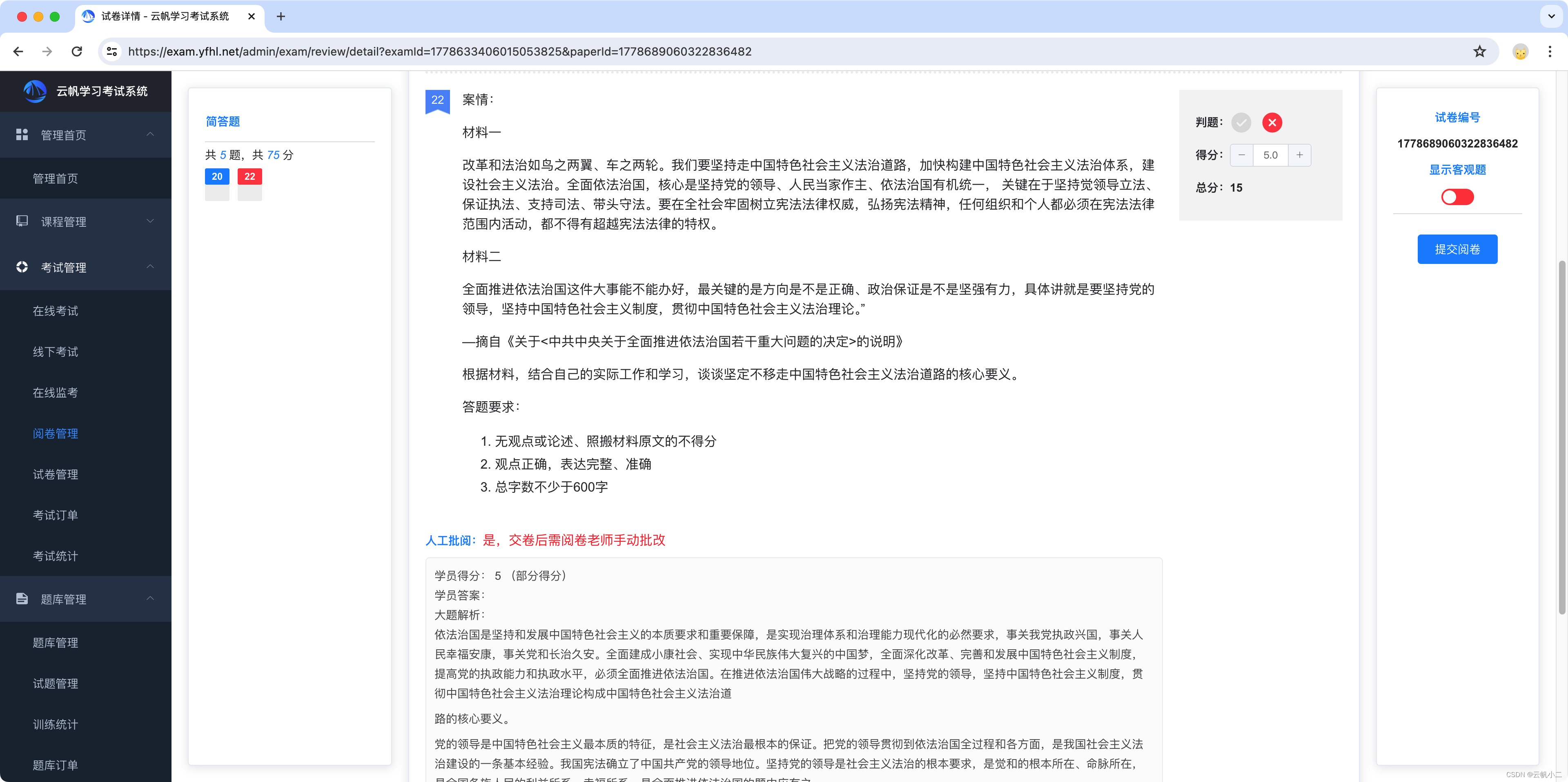Click the paper number 1778689060322836482
The image size is (1568, 782).
point(1457,144)
